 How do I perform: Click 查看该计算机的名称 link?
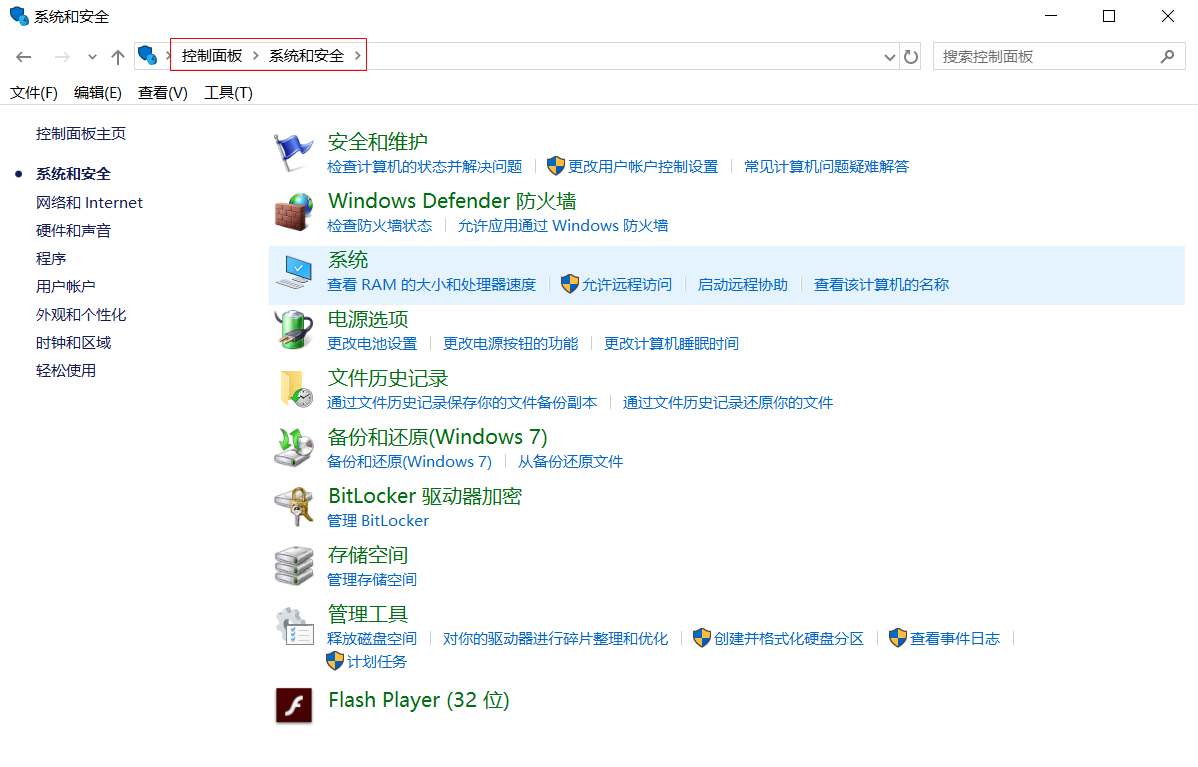point(881,285)
